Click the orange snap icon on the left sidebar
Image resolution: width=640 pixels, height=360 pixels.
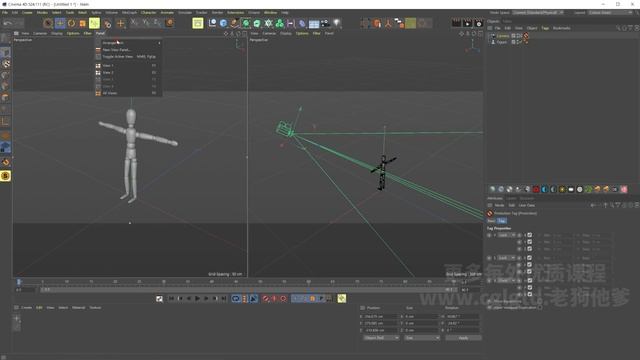tap(6, 162)
